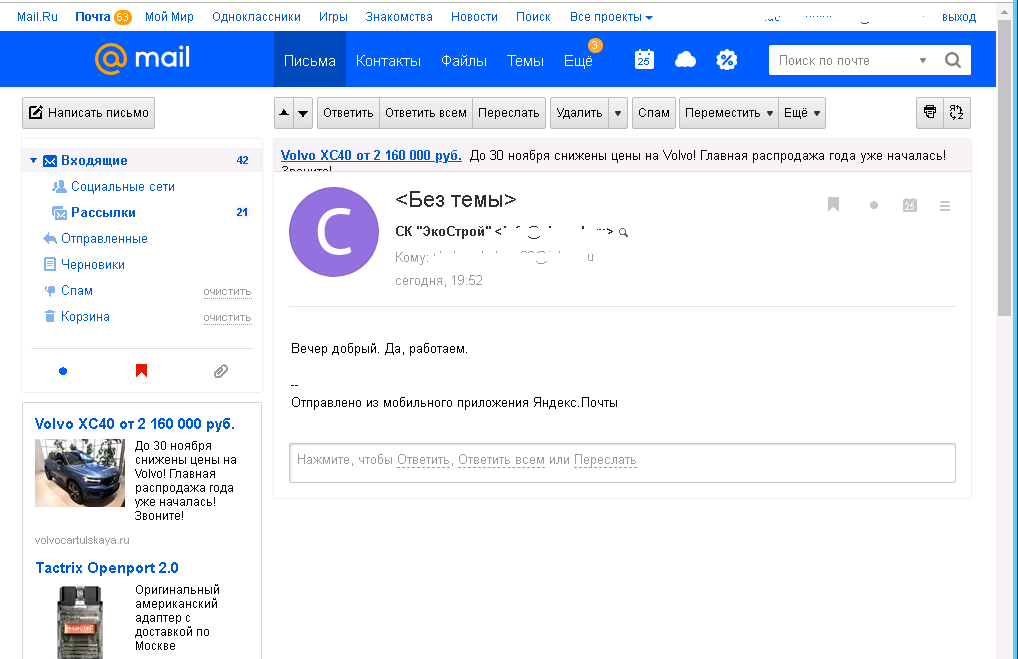Open the calendar icon in the header
Image resolution: width=1018 pixels, height=659 pixels.
[644, 60]
